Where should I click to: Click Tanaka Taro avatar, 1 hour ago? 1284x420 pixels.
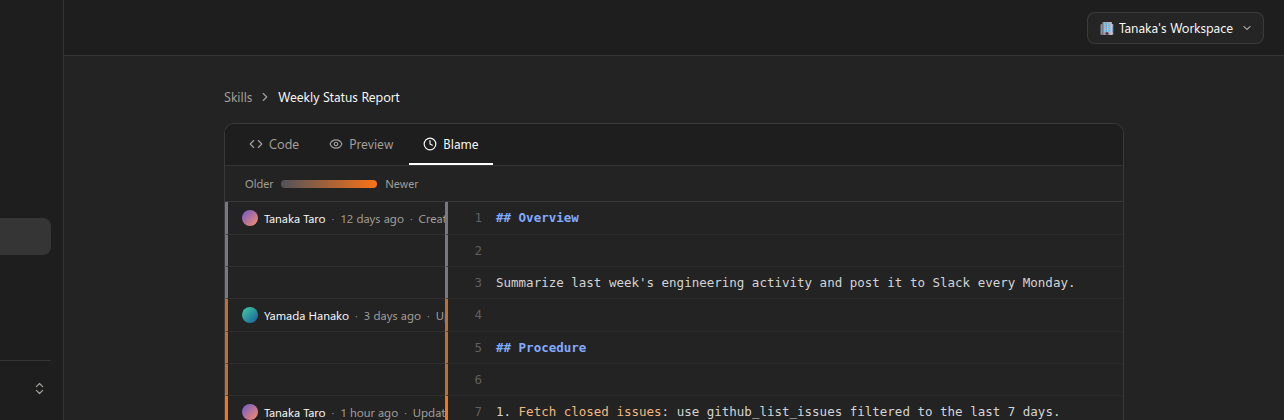[250, 412]
